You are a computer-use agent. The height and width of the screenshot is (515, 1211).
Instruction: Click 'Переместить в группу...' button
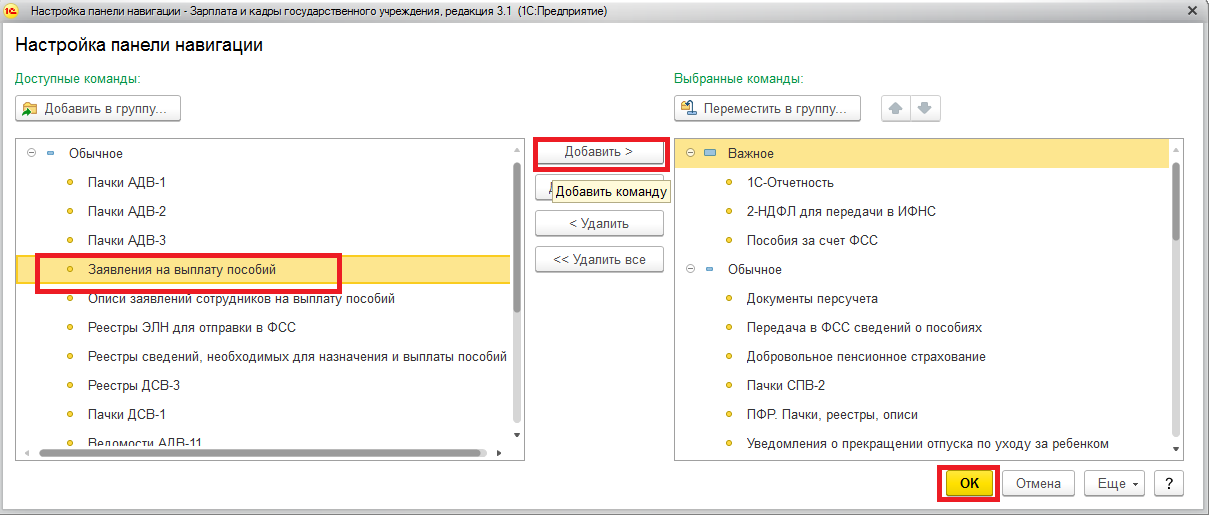pyautogui.click(x=767, y=108)
